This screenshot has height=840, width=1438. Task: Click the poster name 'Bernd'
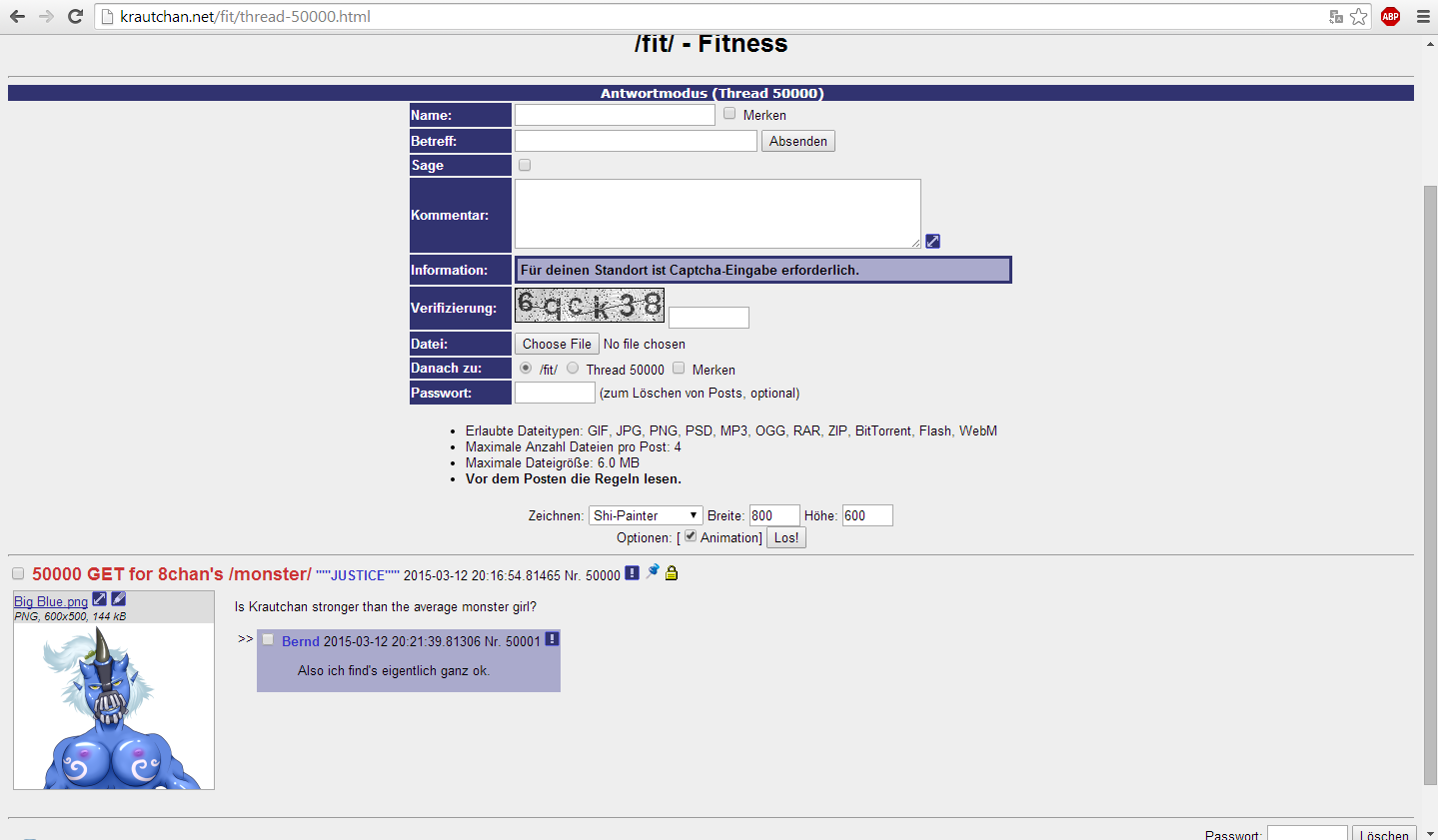pyautogui.click(x=301, y=641)
